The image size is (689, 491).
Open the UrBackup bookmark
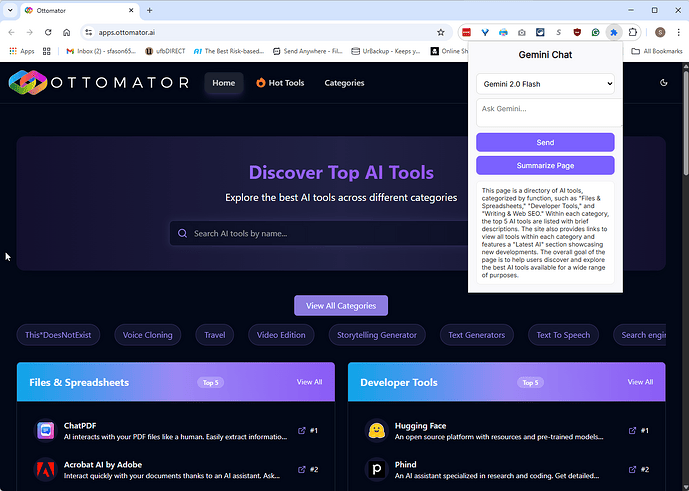click(x=386, y=51)
